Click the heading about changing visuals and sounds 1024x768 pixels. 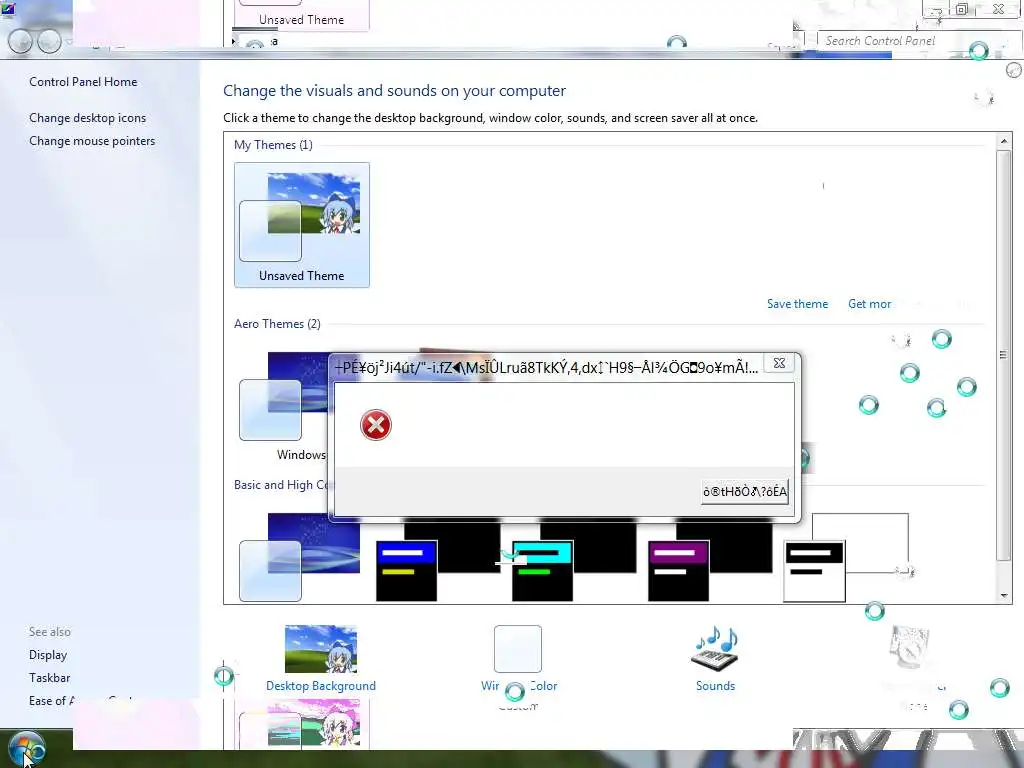coord(394,91)
